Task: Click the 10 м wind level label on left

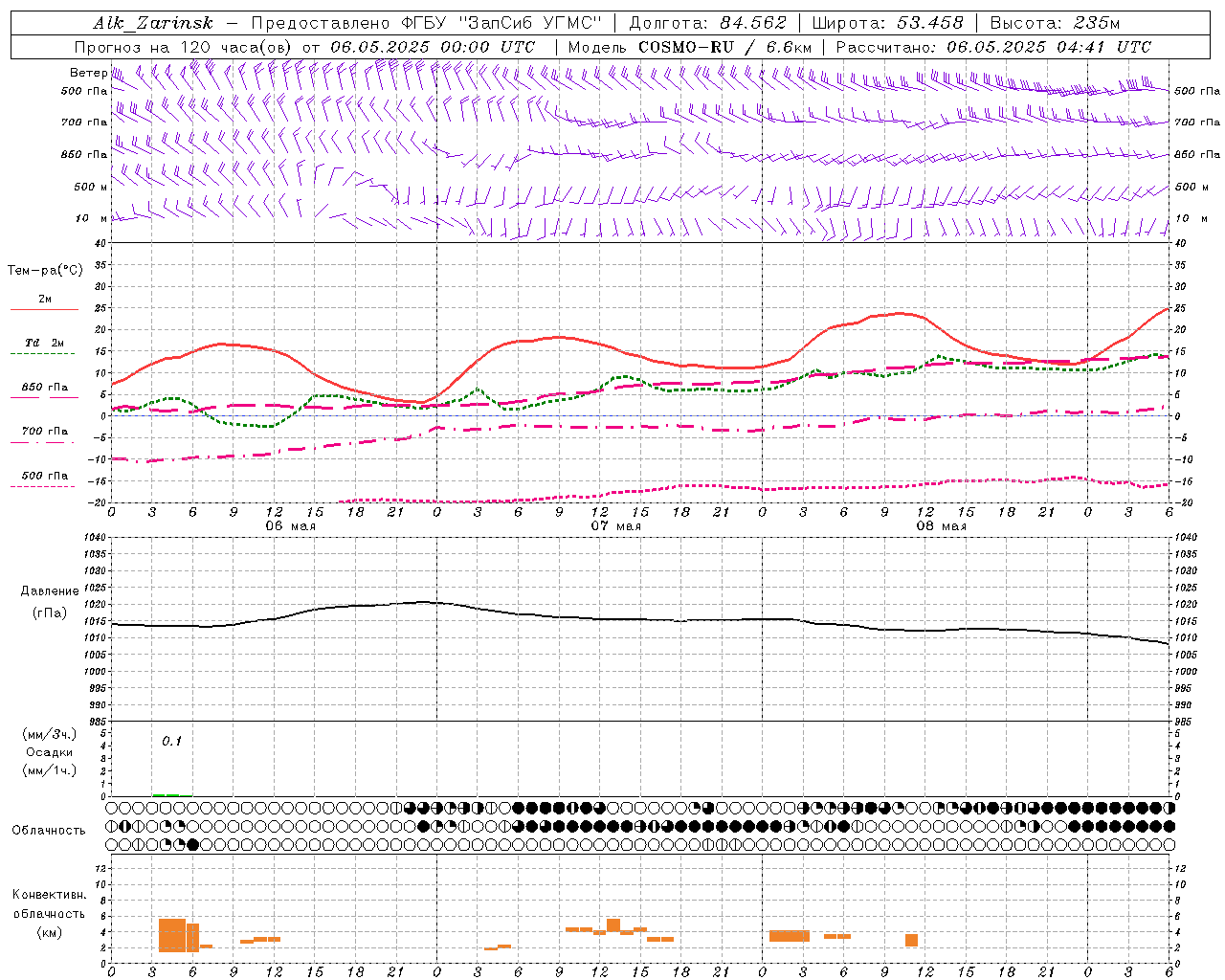Action: tap(91, 218)
